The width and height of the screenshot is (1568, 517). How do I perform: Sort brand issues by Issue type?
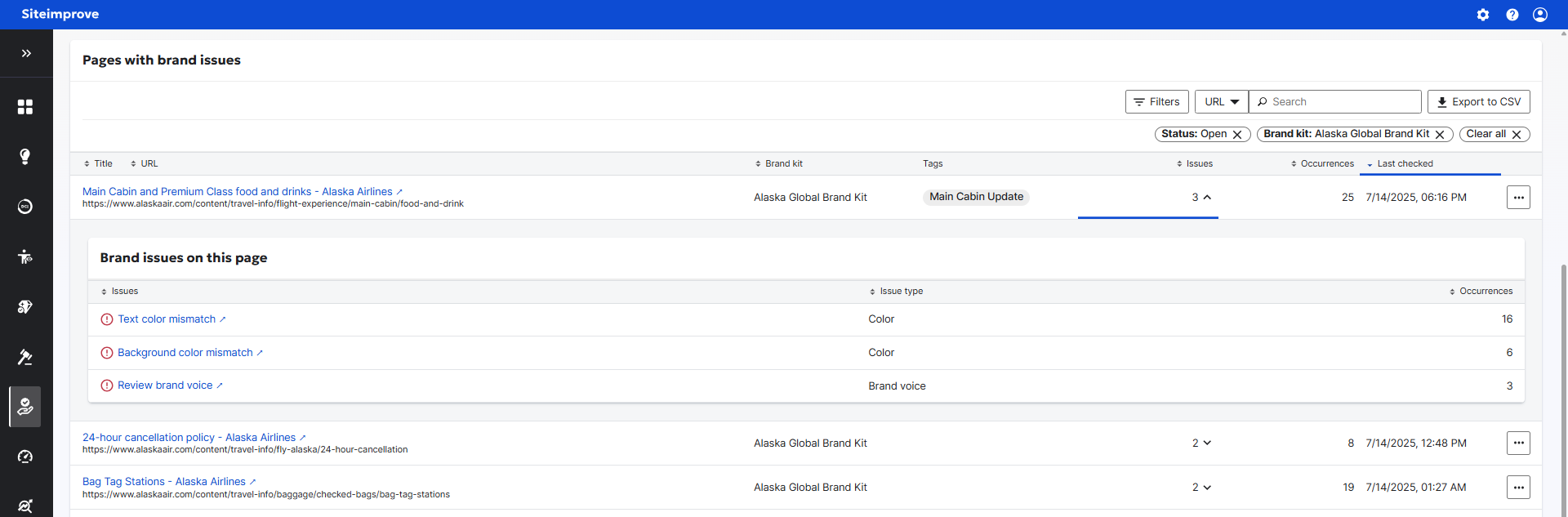click(896, 292)
